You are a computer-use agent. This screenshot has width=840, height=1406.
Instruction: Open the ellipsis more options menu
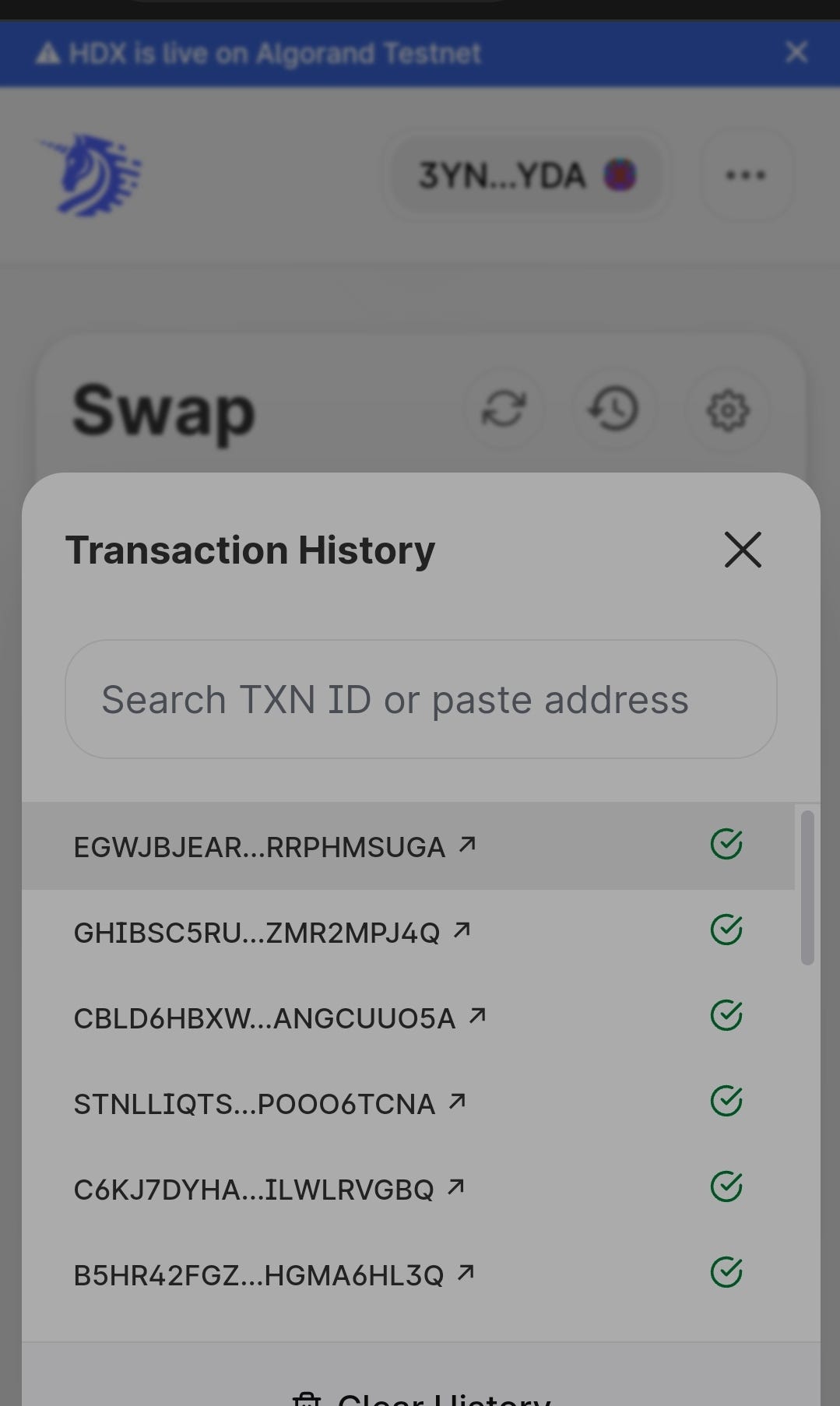(745, 174)
